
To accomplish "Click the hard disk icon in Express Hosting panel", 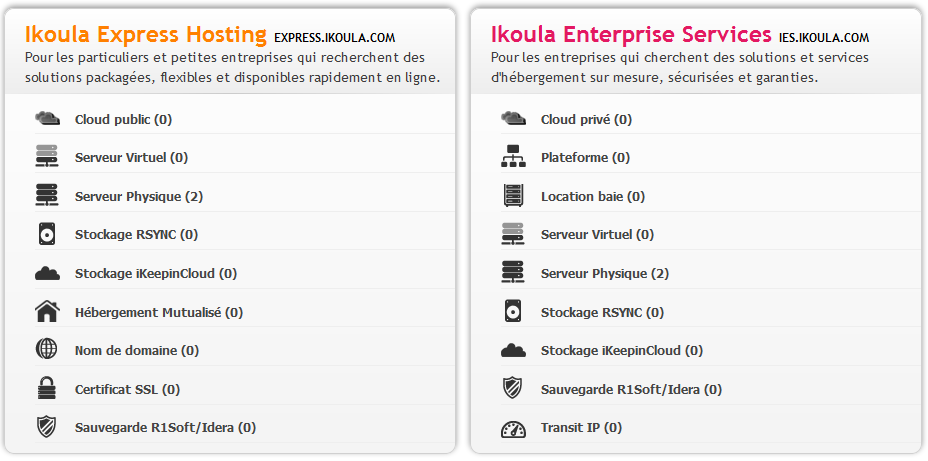I will point(47,234).
